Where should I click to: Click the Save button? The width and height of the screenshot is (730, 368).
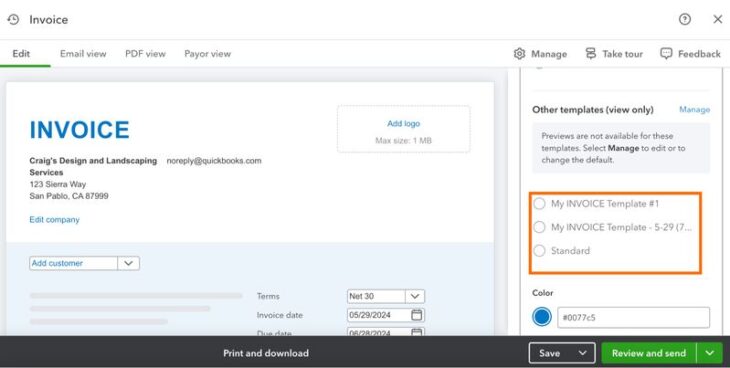pos(550,353)
